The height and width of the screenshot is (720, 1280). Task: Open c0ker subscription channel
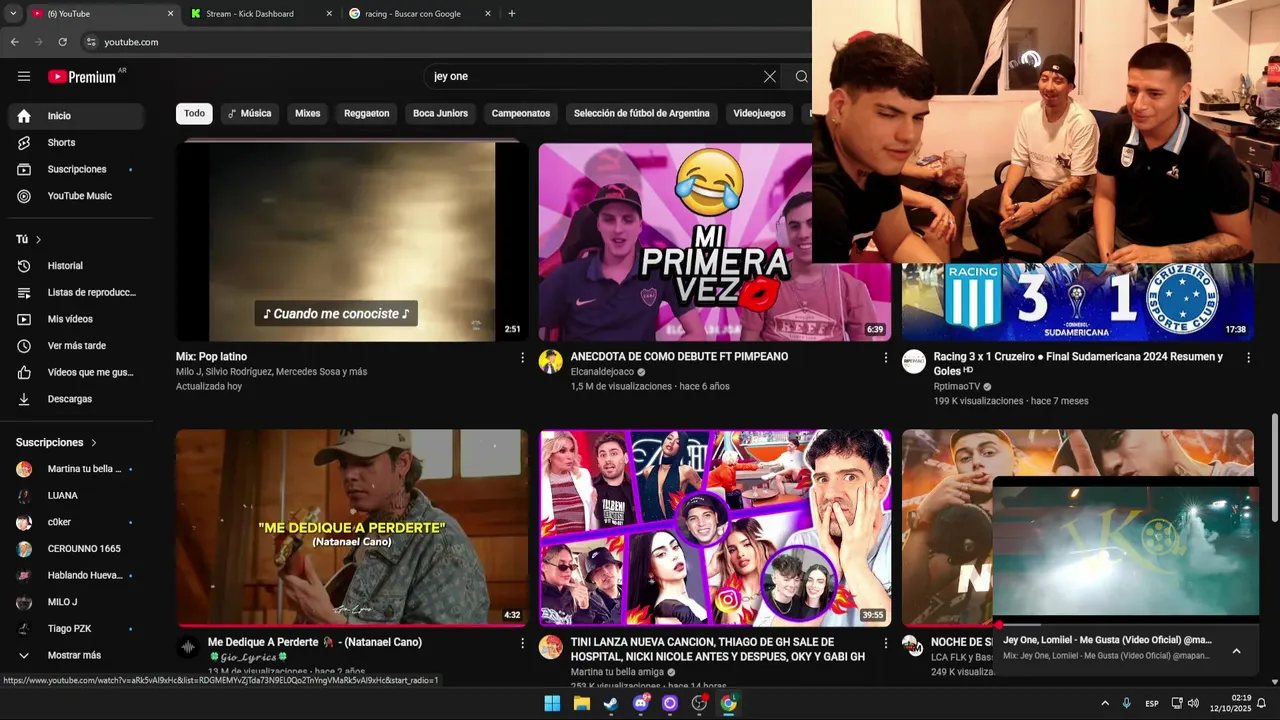click(76, 522)
